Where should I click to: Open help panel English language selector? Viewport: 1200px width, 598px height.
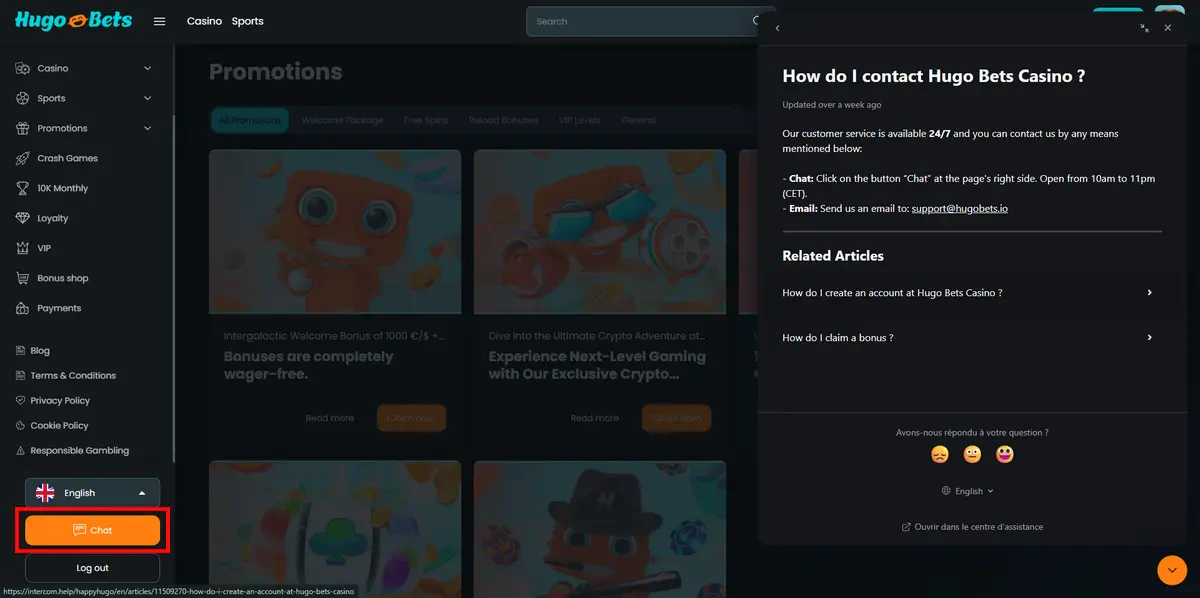coord(968,491)
